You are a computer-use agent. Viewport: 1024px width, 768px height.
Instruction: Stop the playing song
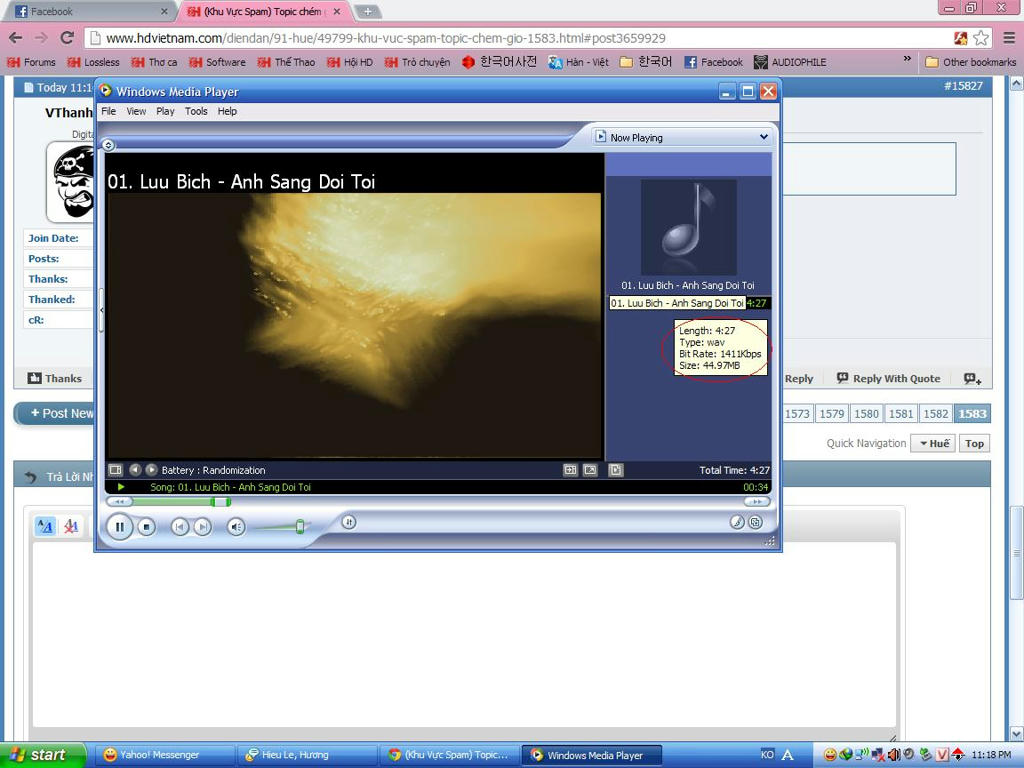point(147,526)
